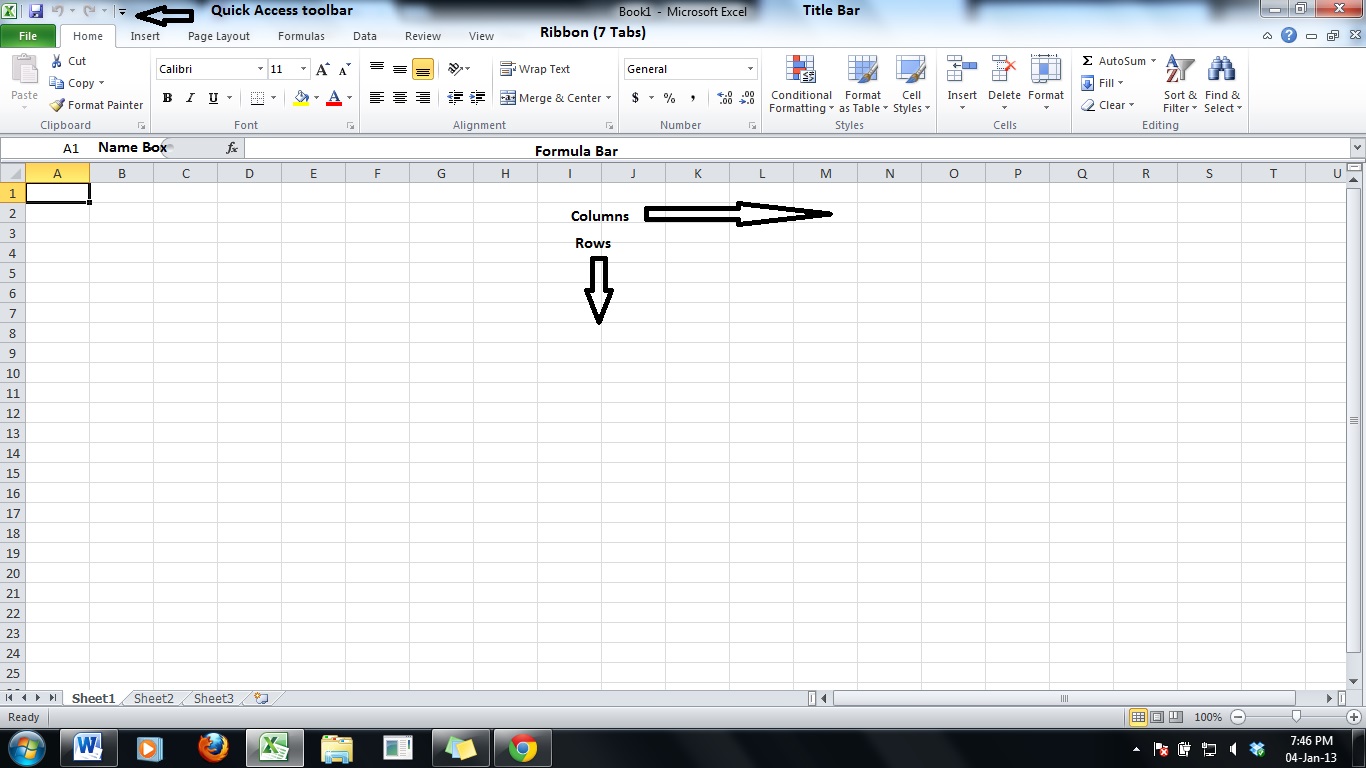Image resolution: width=1366 pixels, height=768 pixels.
Task: Open Conditional Formatting menu
Action: (x=801, y=84)
